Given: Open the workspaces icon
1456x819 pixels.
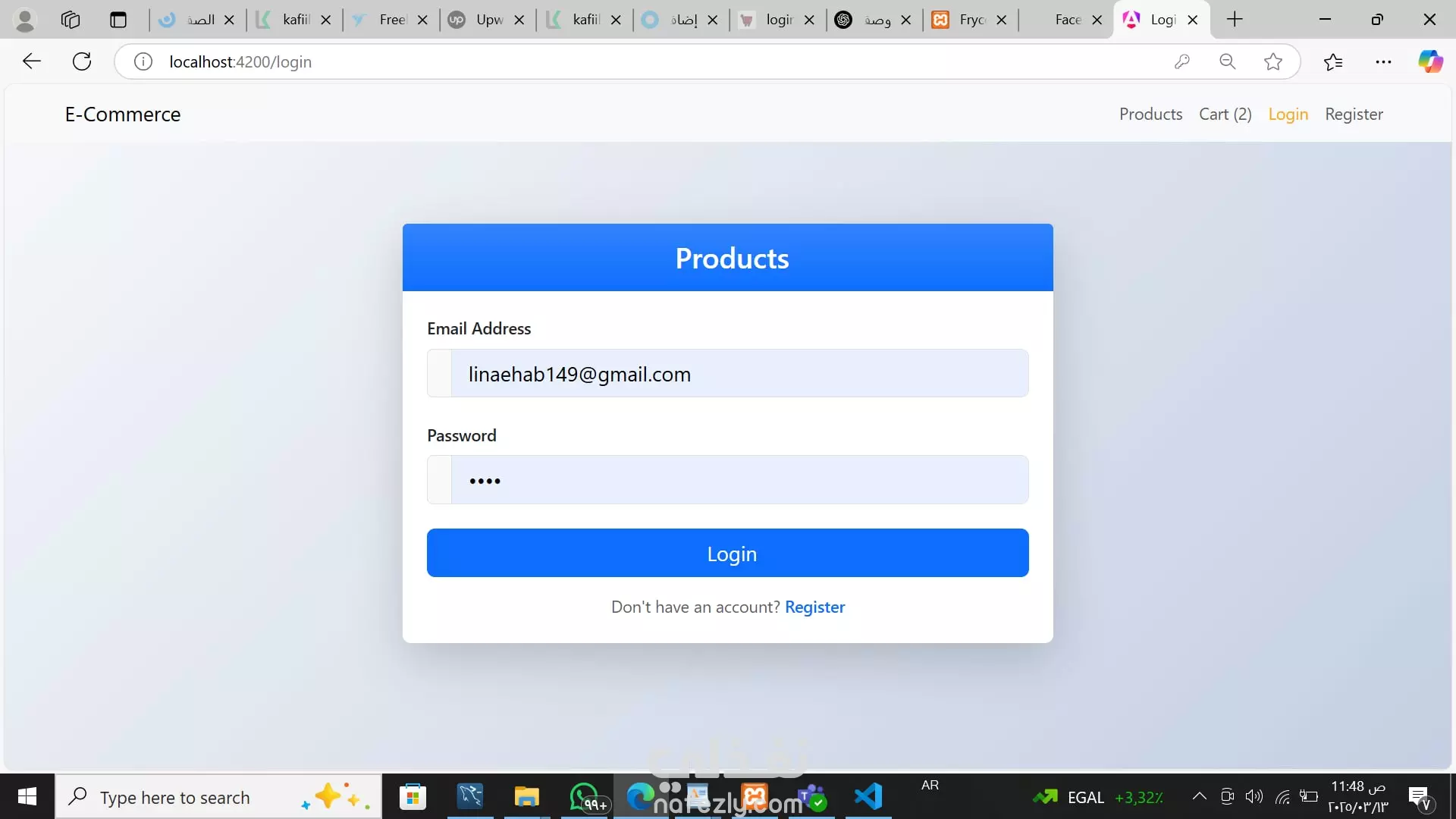Looking at the screenshot, I should (x=71, y=20).
